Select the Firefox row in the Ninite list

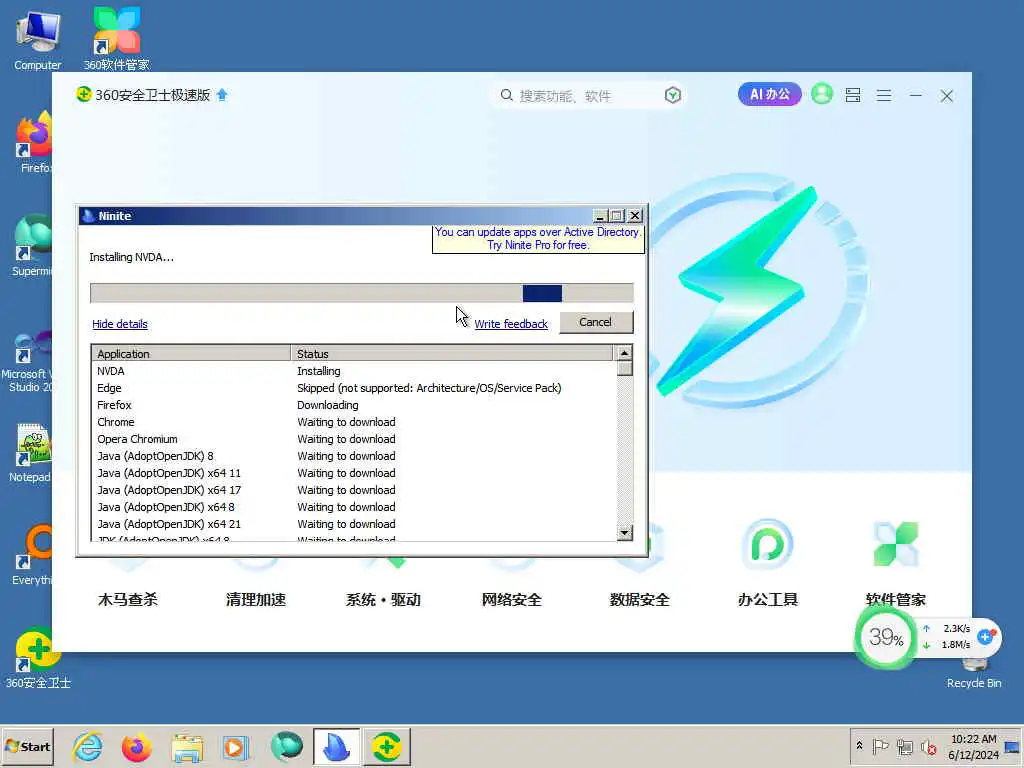point(353,405)
